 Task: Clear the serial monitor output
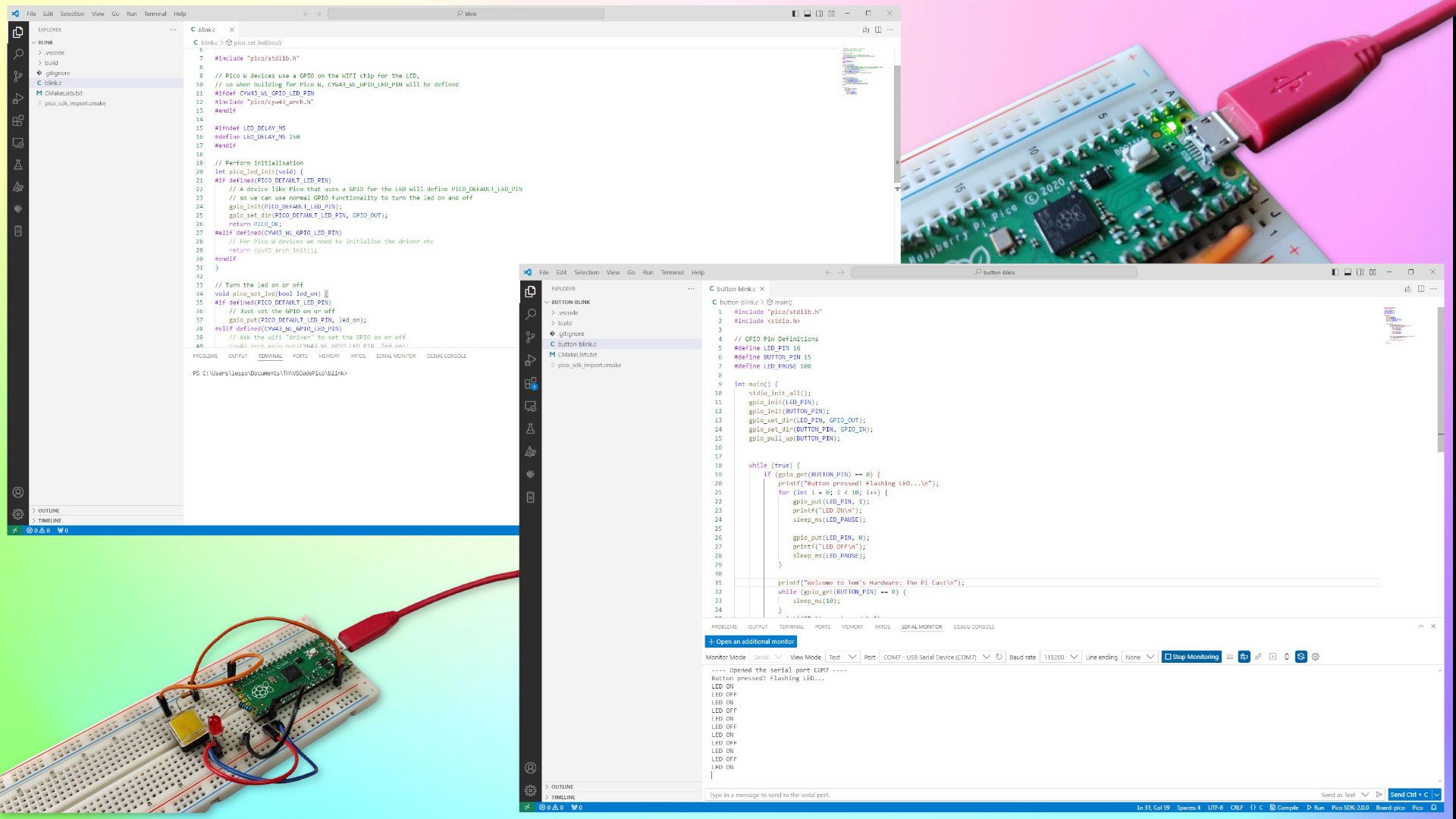point(1229,657)
